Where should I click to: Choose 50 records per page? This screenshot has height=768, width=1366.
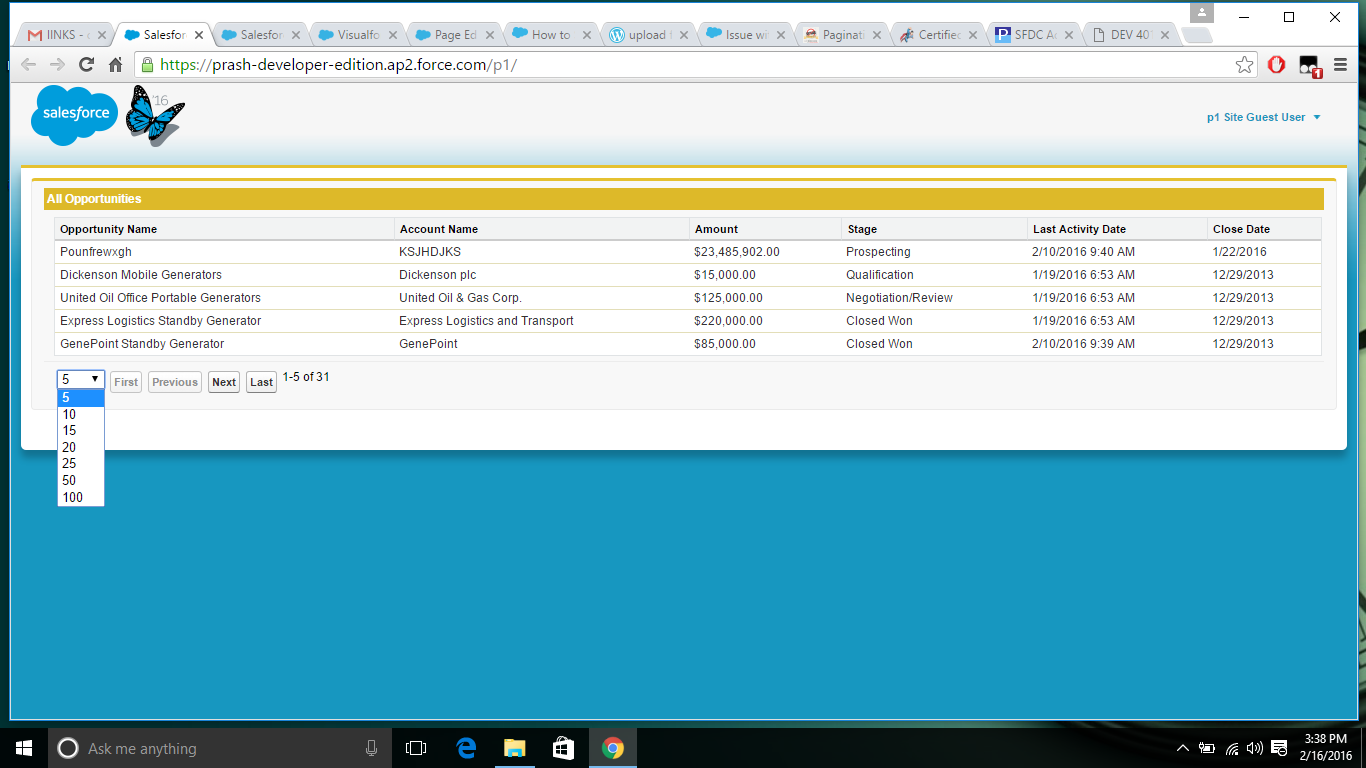point(81,481)
